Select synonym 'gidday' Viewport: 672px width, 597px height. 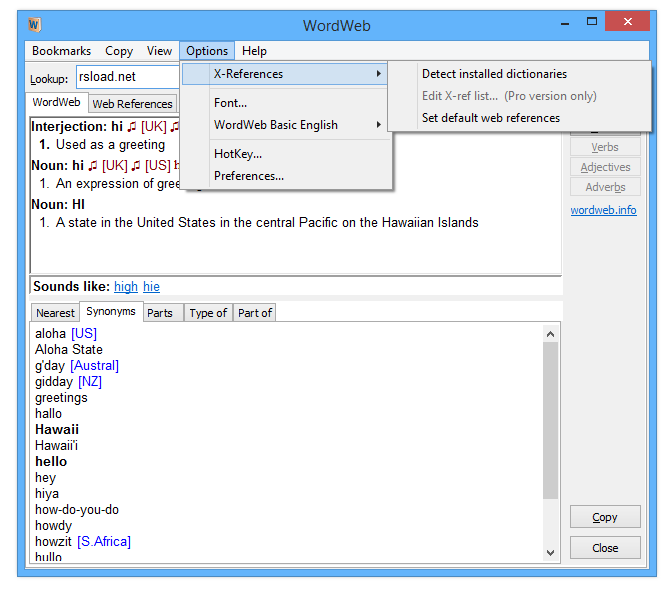pos(54,381)
